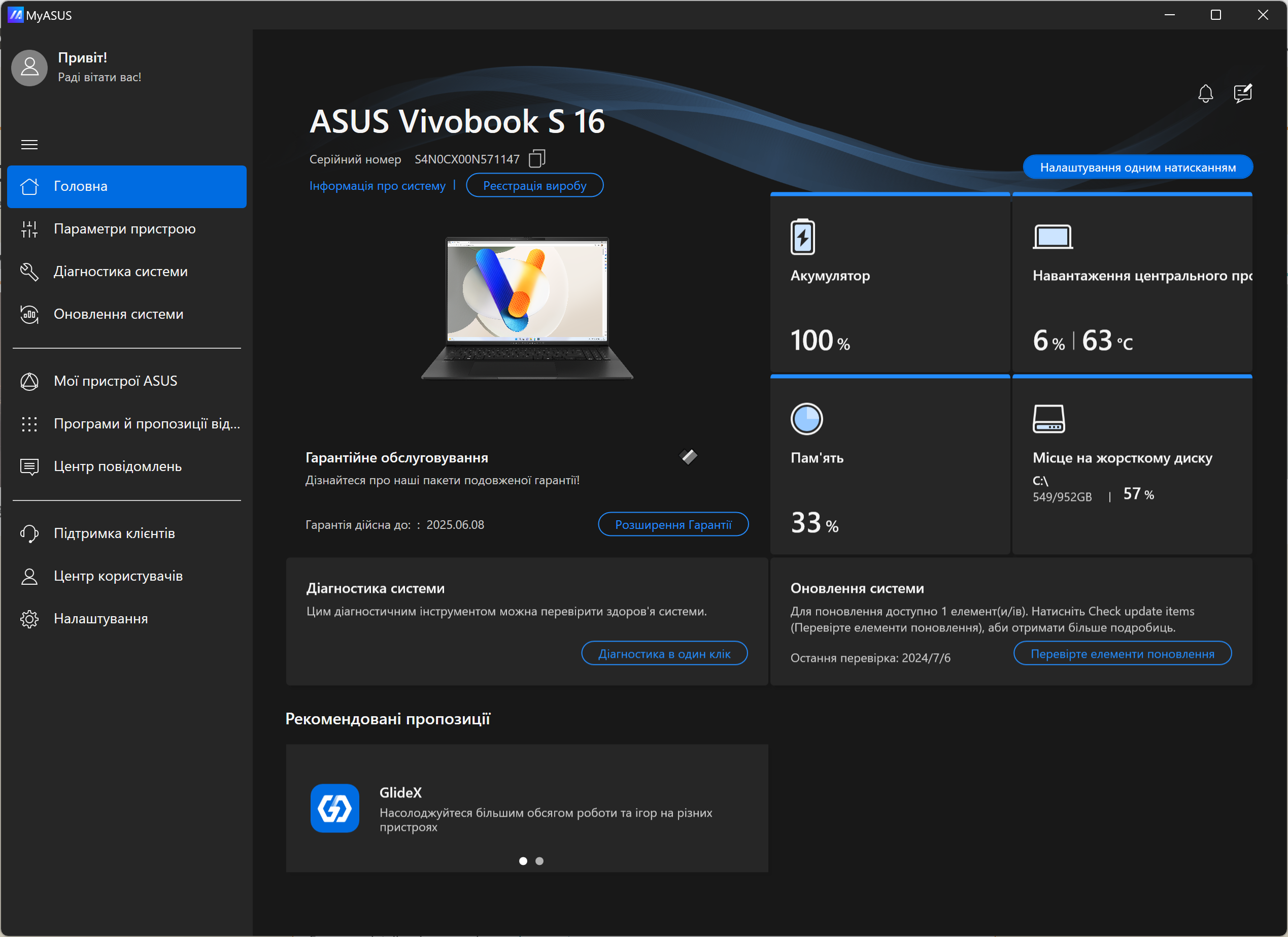Click the sliders icon for Параметри пристрою
This screenshot has width=1288, height=937.
pos(29,229)
